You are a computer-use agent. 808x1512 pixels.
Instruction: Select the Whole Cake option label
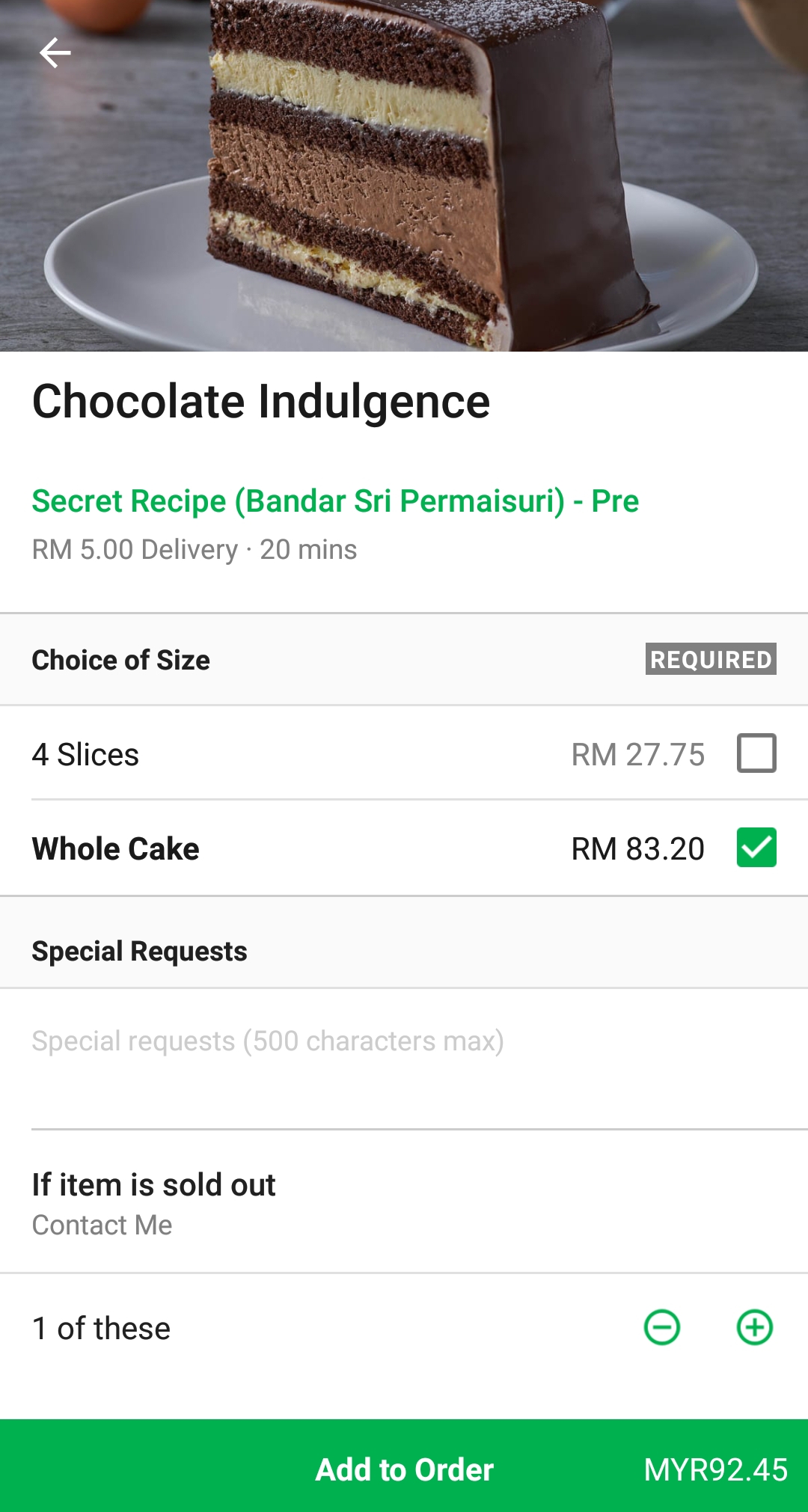pyautogui.click(x=116, y=849)
